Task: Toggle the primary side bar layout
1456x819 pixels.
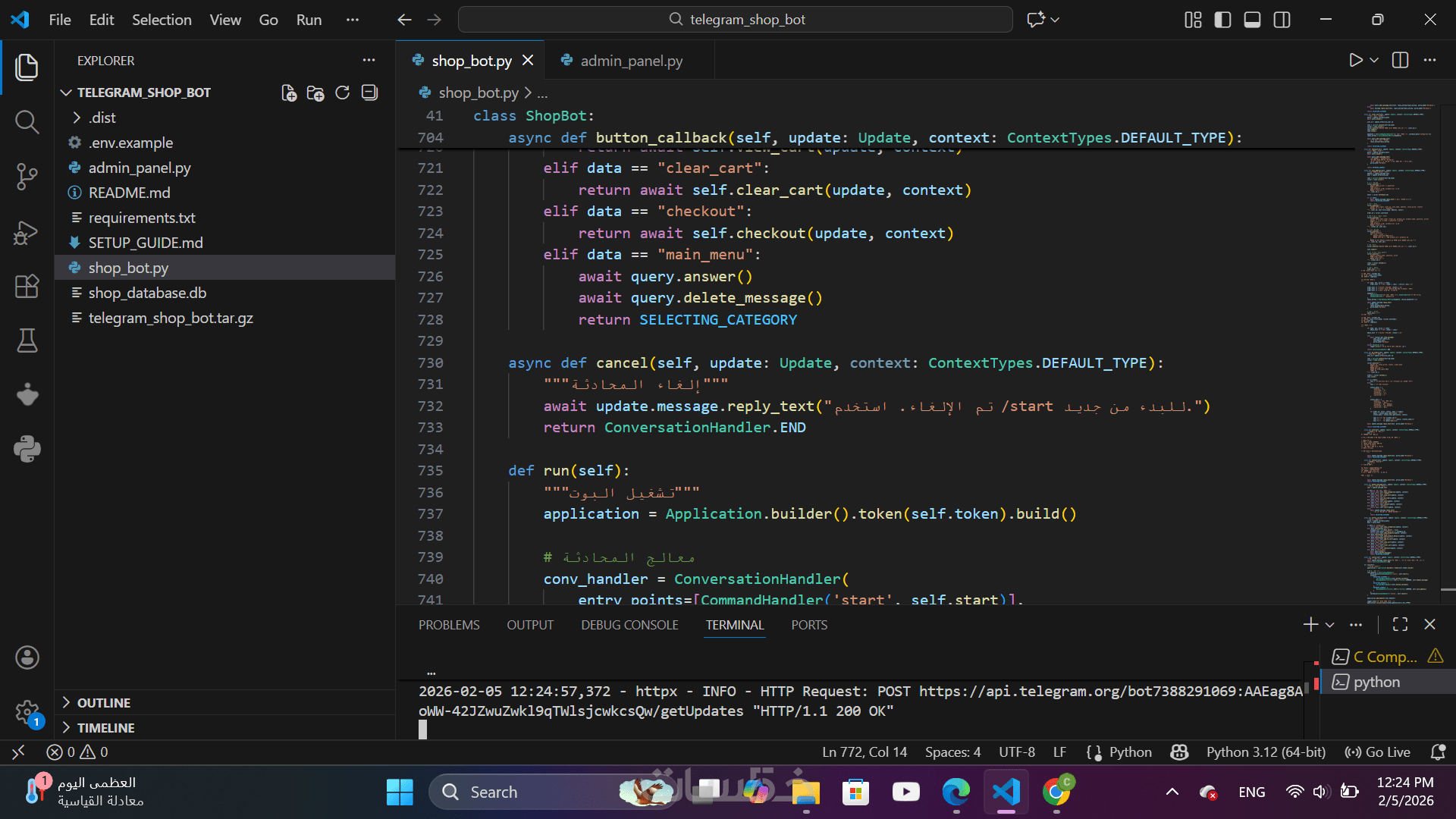Action: (1222, 20)
